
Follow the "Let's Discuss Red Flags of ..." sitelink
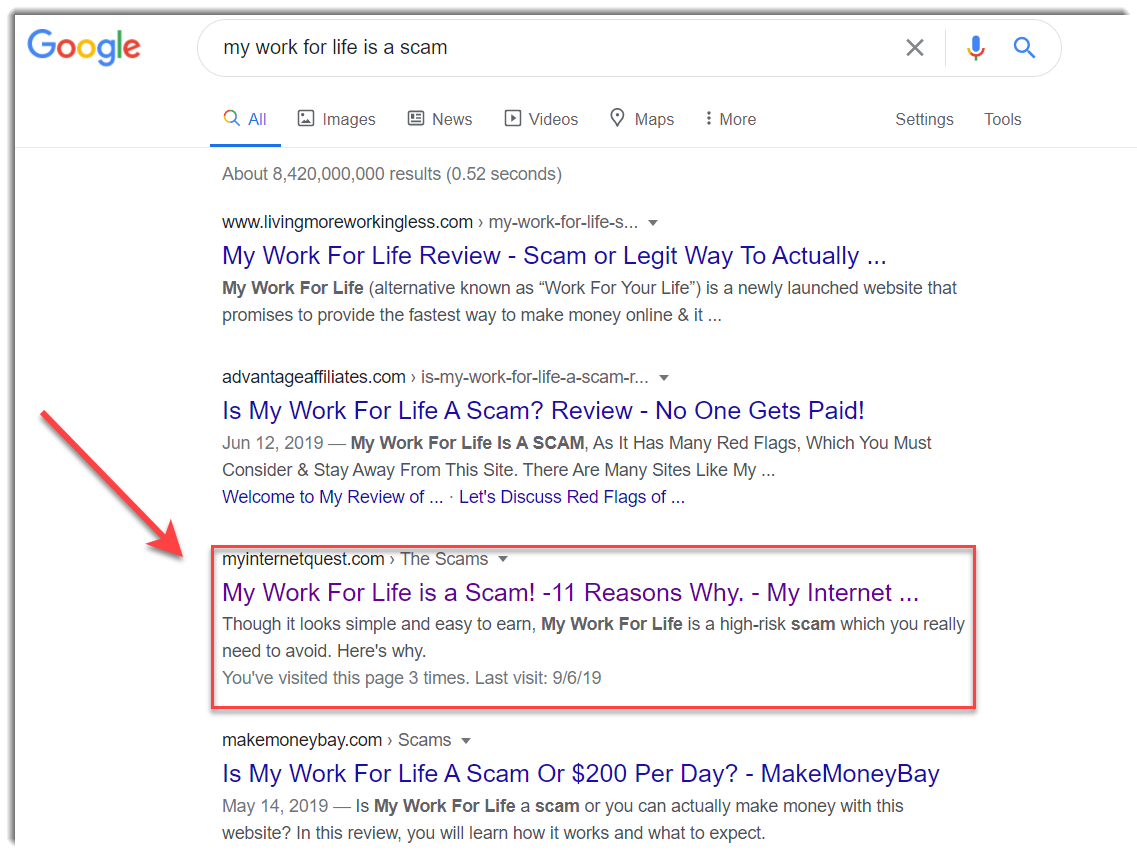tap(571, 497)
